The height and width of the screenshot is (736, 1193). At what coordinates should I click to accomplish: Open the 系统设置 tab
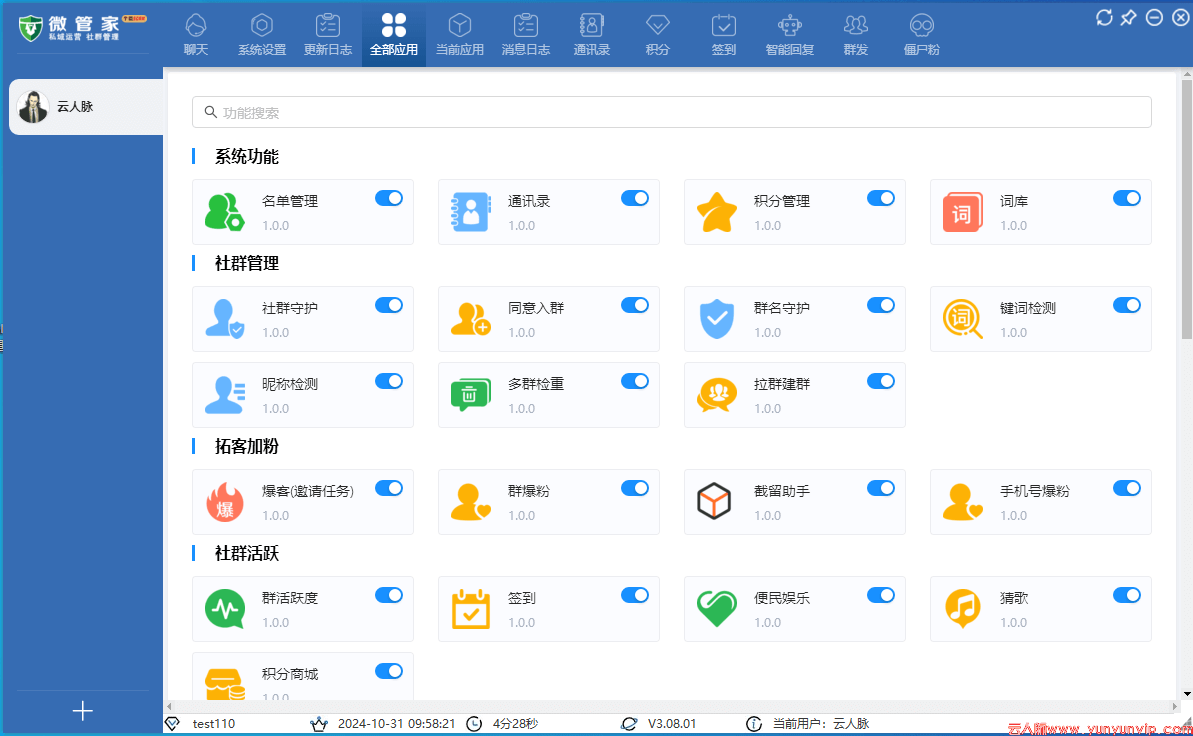tap(262, 34)
